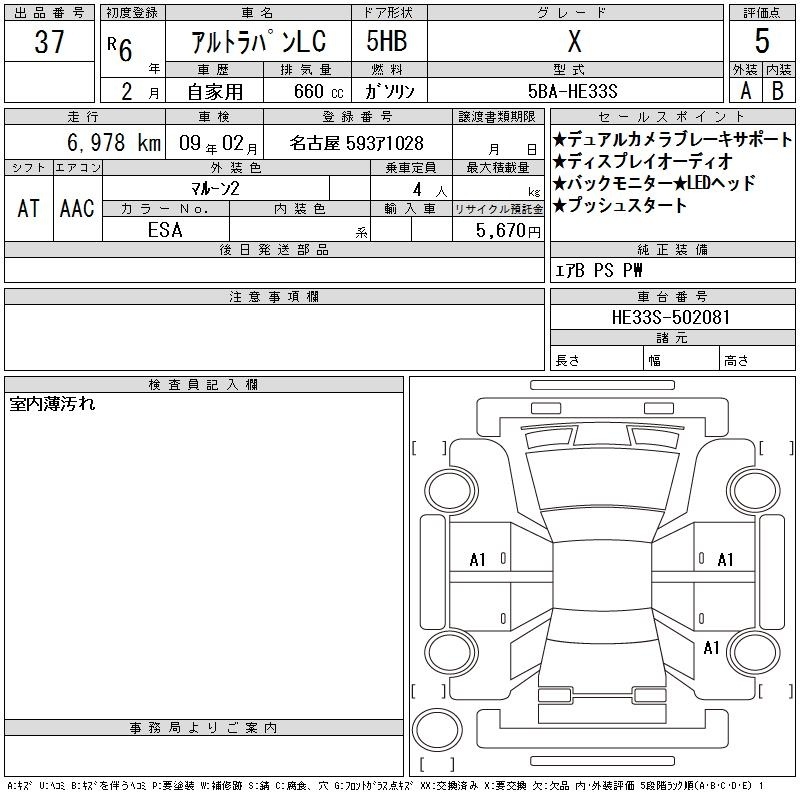This screenshot has width=800, height=800.
Task: Click the A1 mark on right door
Action: click(726, 560)
